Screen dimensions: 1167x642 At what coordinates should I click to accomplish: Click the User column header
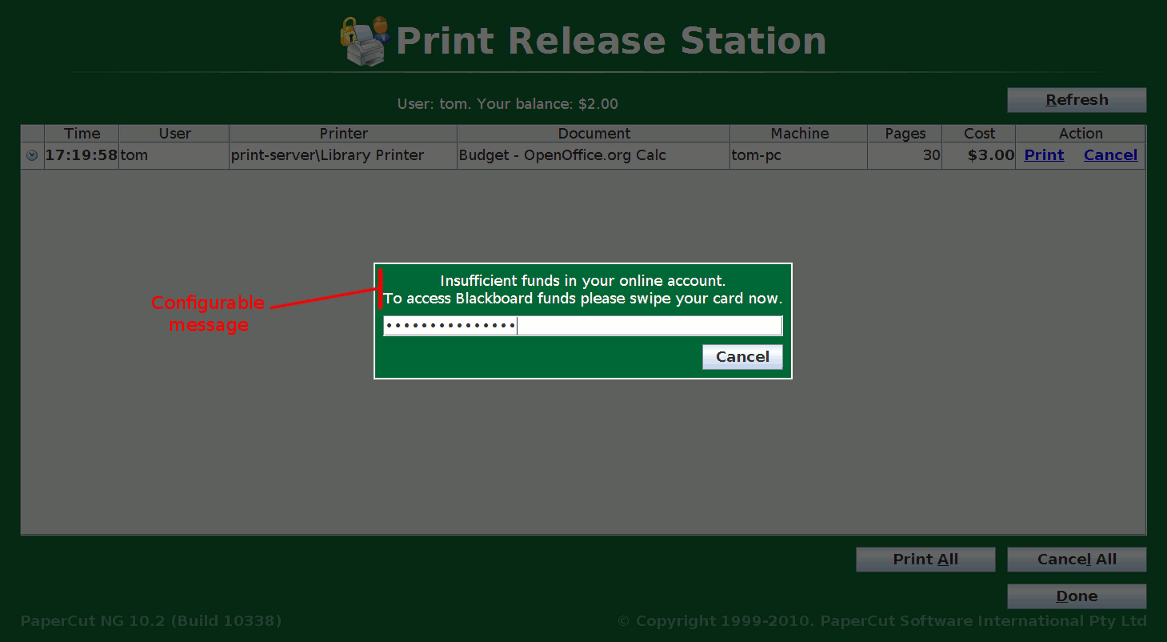174,134
